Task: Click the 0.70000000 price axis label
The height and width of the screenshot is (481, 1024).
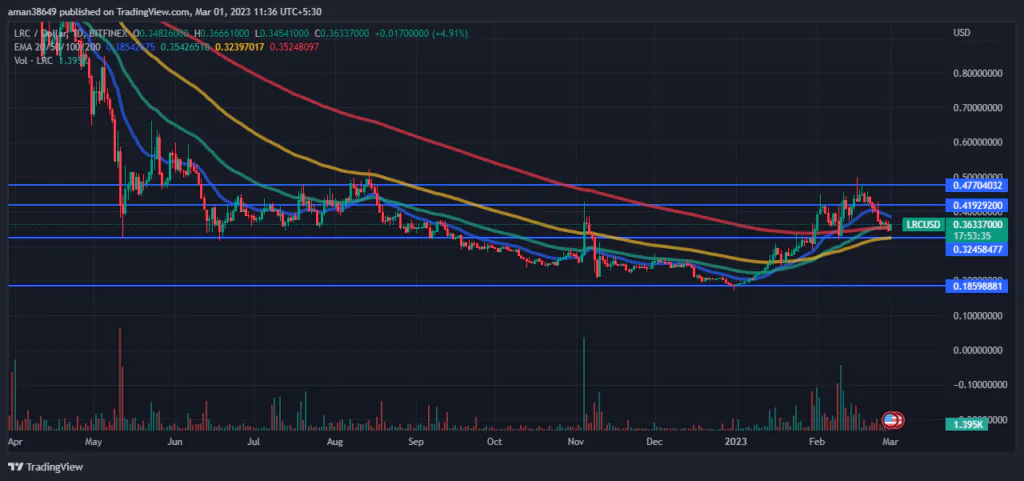Action: (977, 107)
